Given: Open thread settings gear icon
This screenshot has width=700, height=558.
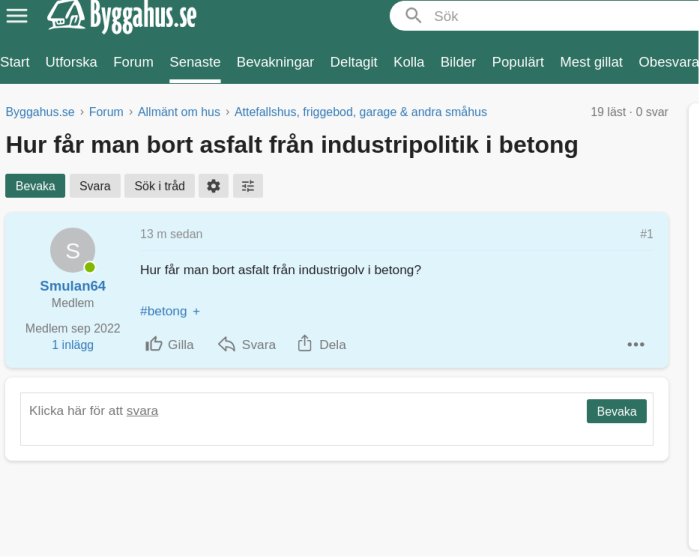Looking at the screenshot, I should pos(213,186).
